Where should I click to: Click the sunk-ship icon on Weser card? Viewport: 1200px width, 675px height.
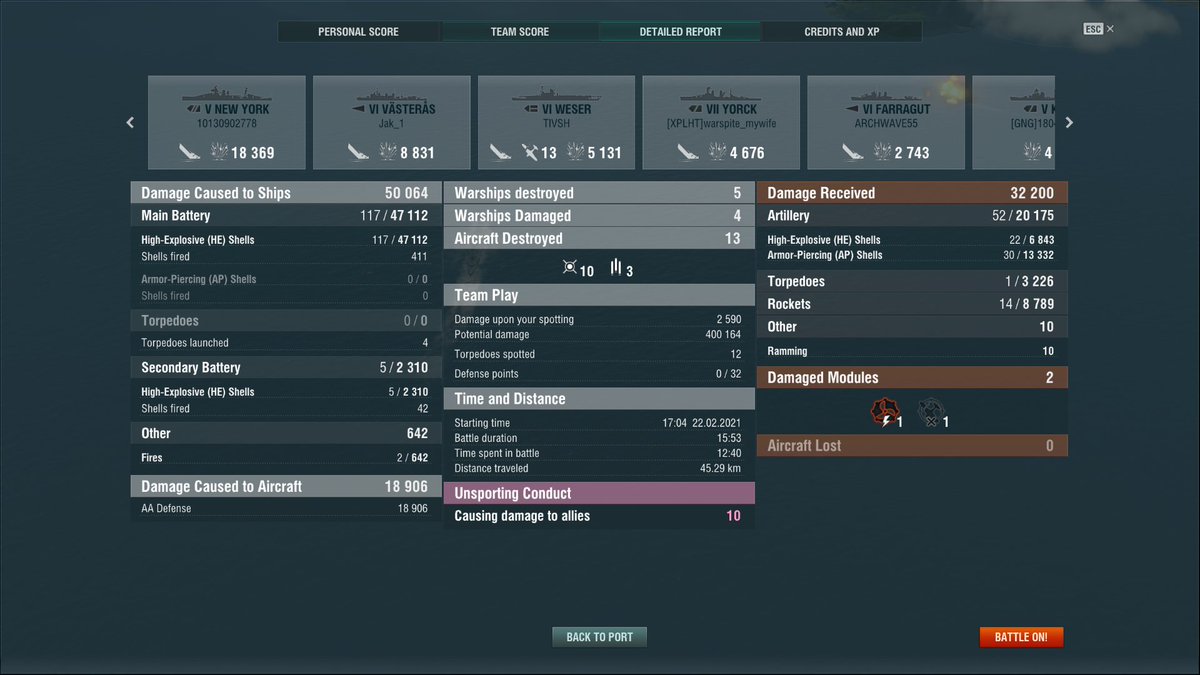tap(501, 152)
